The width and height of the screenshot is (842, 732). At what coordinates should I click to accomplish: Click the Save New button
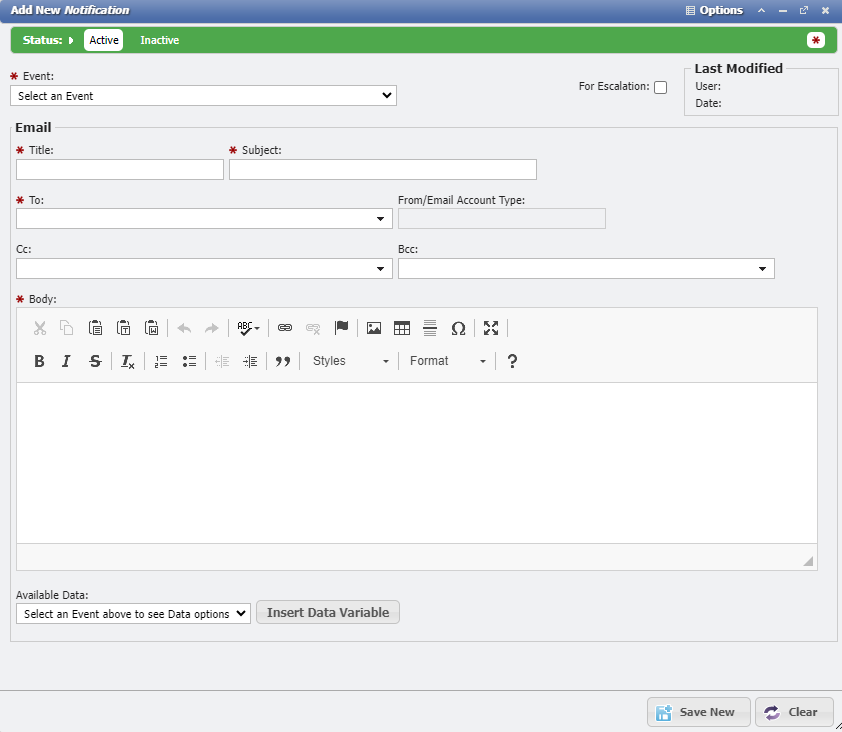click(x=697, y=712)
